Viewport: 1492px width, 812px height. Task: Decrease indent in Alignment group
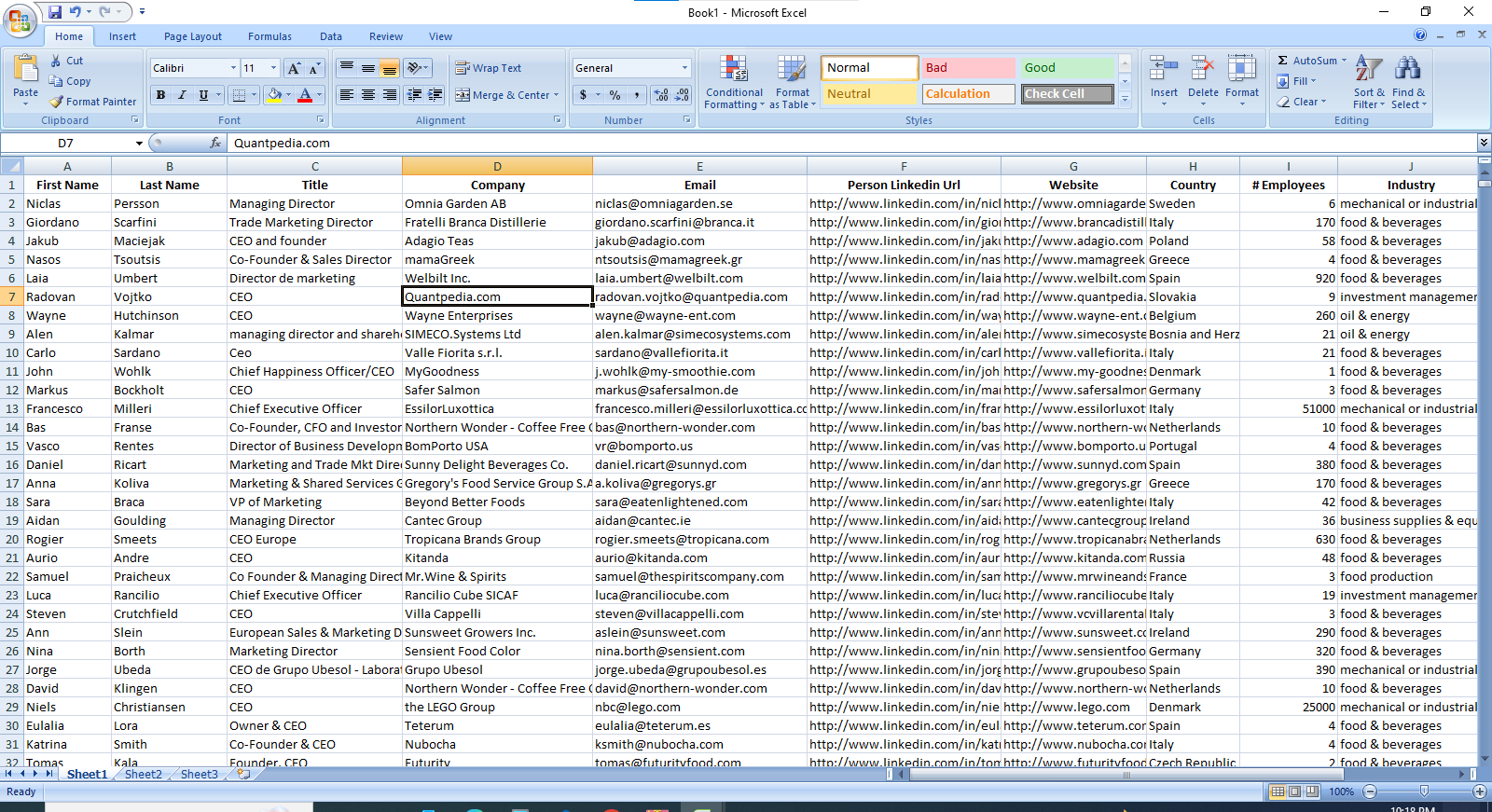(415, 95)
